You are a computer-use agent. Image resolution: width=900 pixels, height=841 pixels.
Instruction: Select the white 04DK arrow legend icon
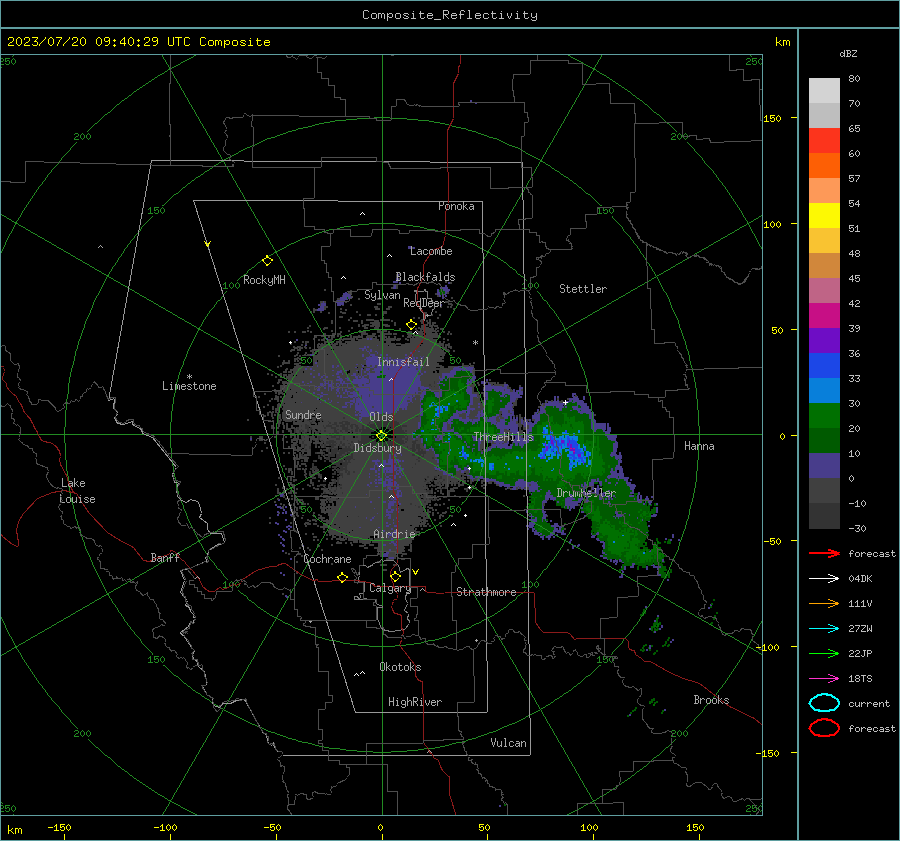point(824,578)
